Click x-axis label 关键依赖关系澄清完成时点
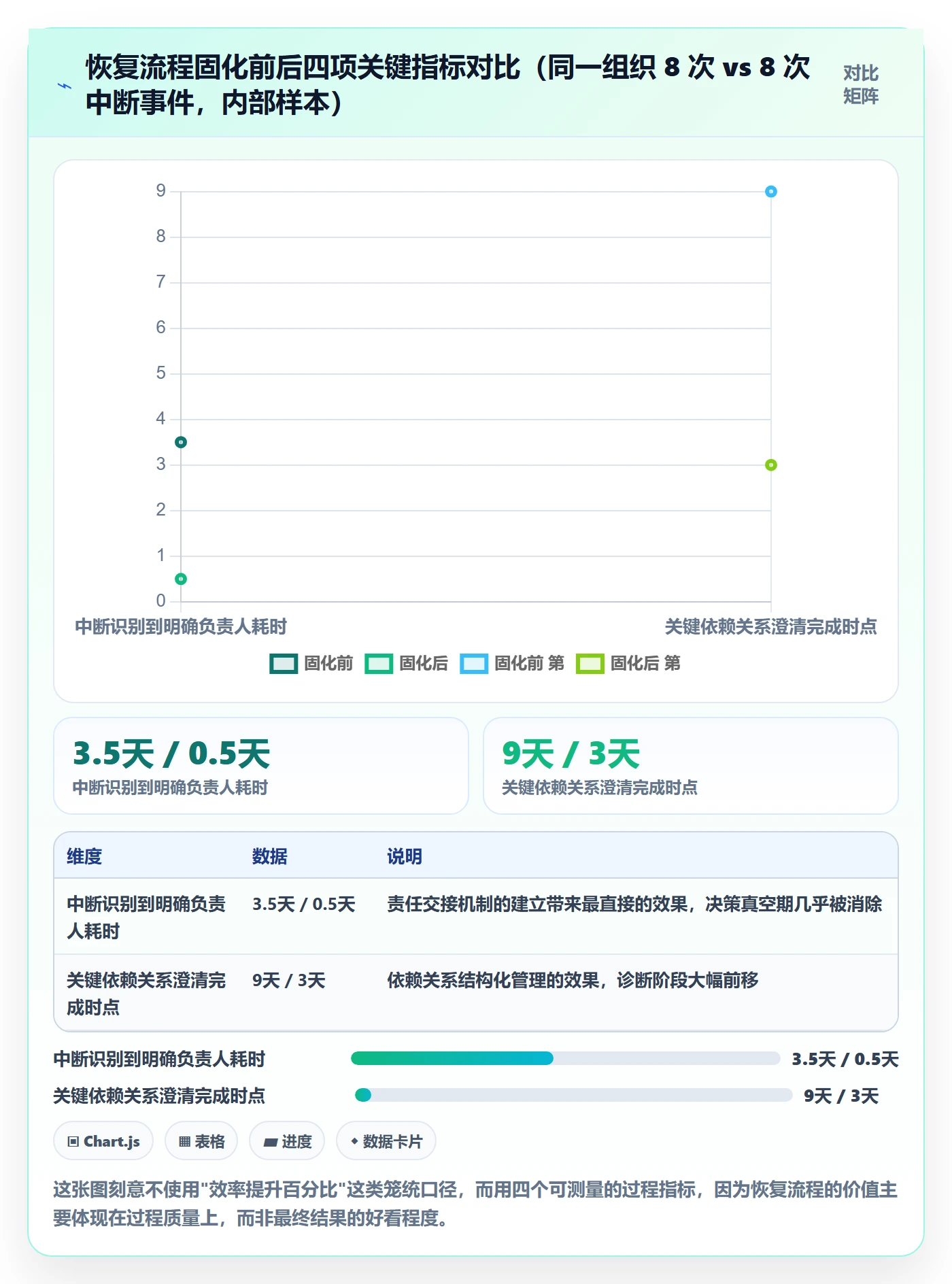Image resolution: width=952 pixels, height=1284 pixels. click(770, 626)
